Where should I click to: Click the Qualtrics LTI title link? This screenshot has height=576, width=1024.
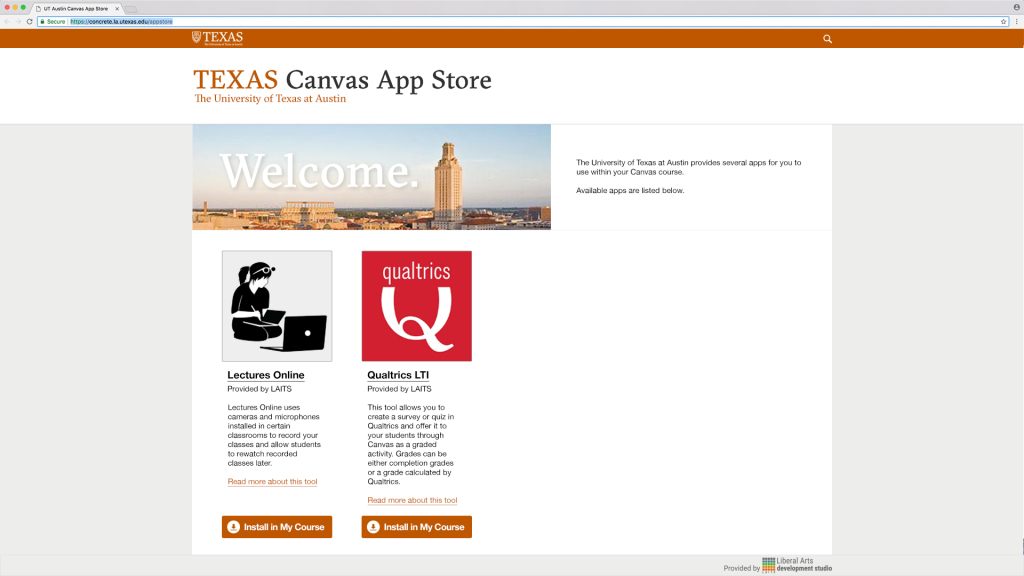(398, 375)
